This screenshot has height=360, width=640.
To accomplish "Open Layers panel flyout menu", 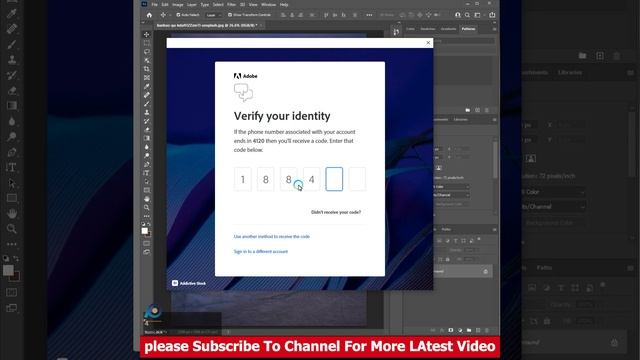I will pos(494,229).
